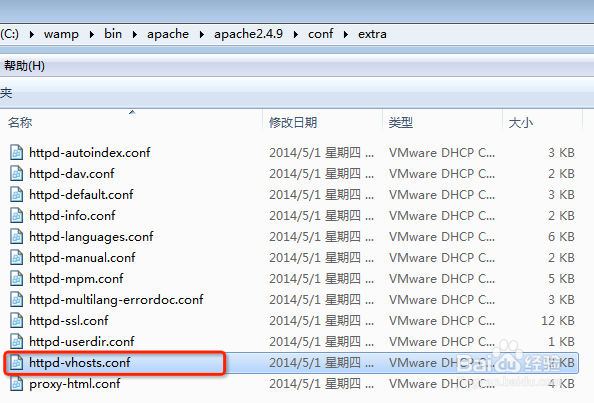Select file name httpd-ssl.conf

[69, 321]
